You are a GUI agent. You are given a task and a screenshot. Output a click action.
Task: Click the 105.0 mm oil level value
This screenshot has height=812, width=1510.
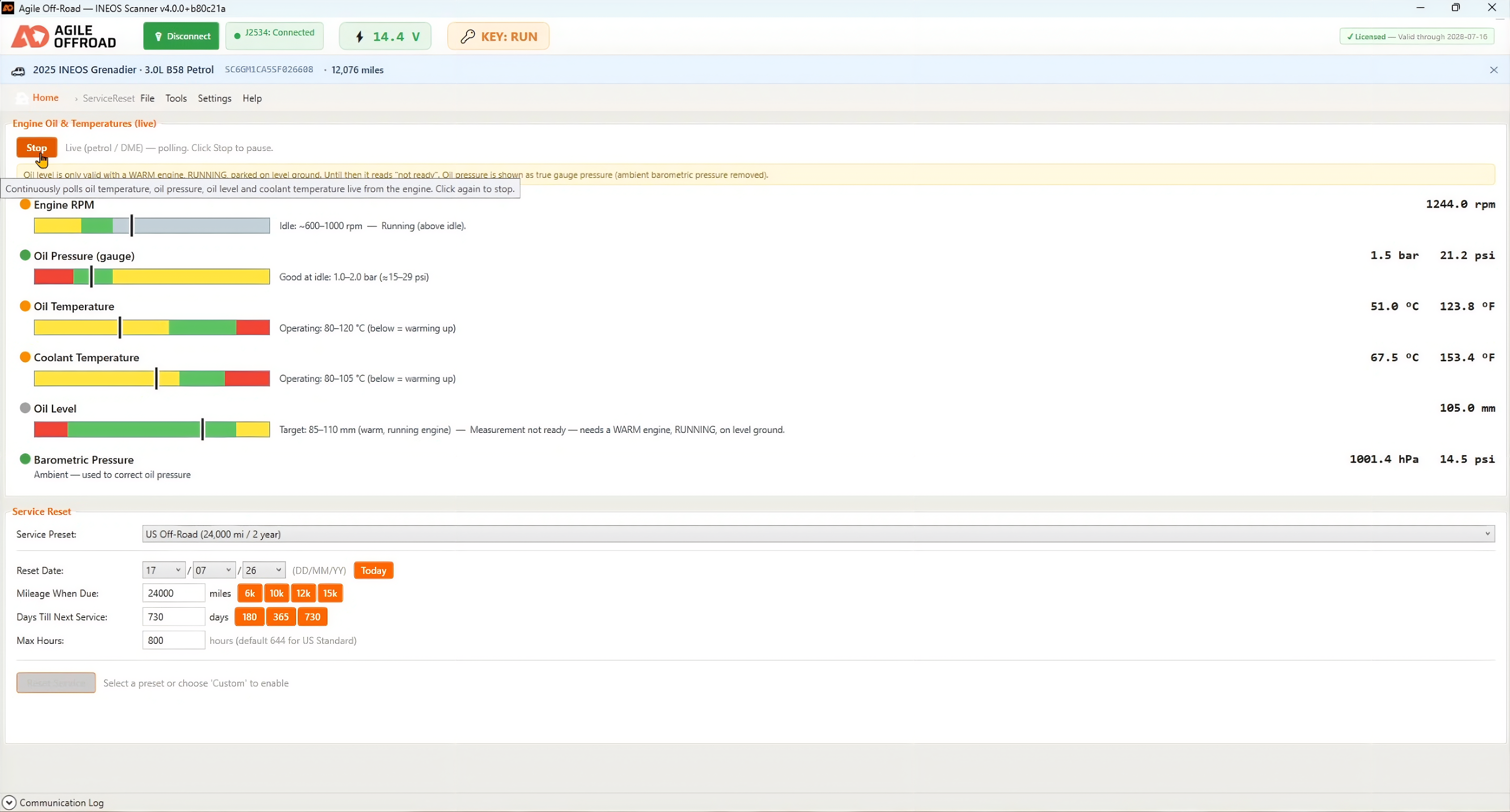(1467, 408)
